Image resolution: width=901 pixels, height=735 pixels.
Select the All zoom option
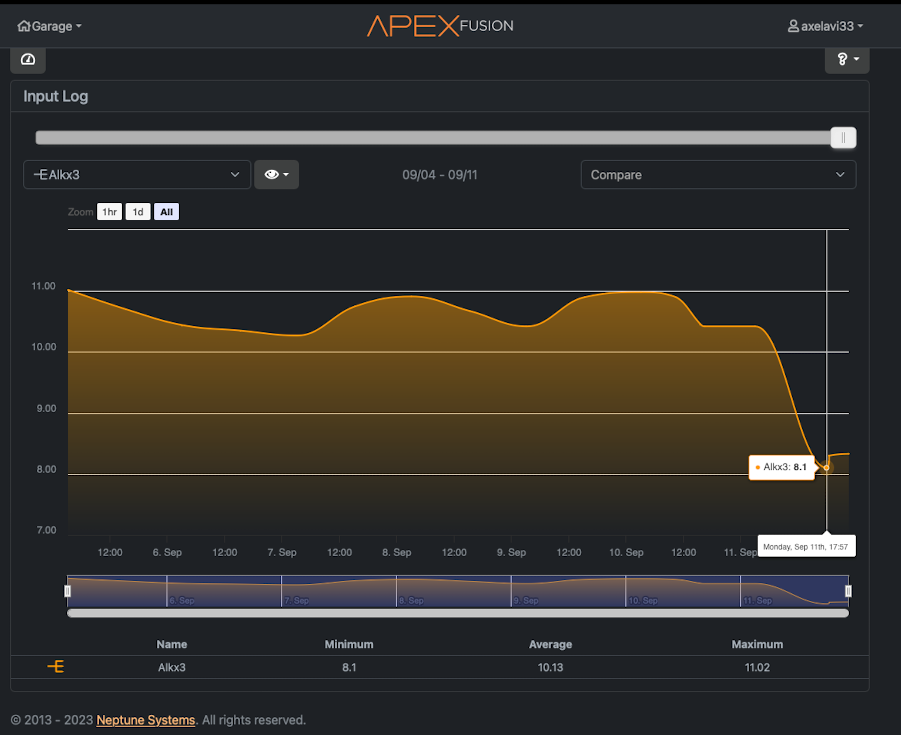[166, 212]
